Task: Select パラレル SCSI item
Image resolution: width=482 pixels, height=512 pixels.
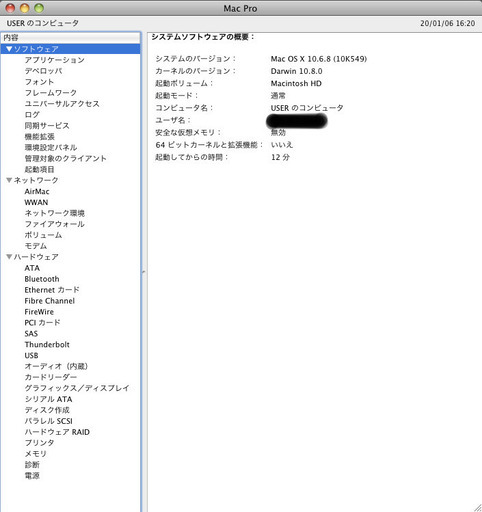Action: 48,421
